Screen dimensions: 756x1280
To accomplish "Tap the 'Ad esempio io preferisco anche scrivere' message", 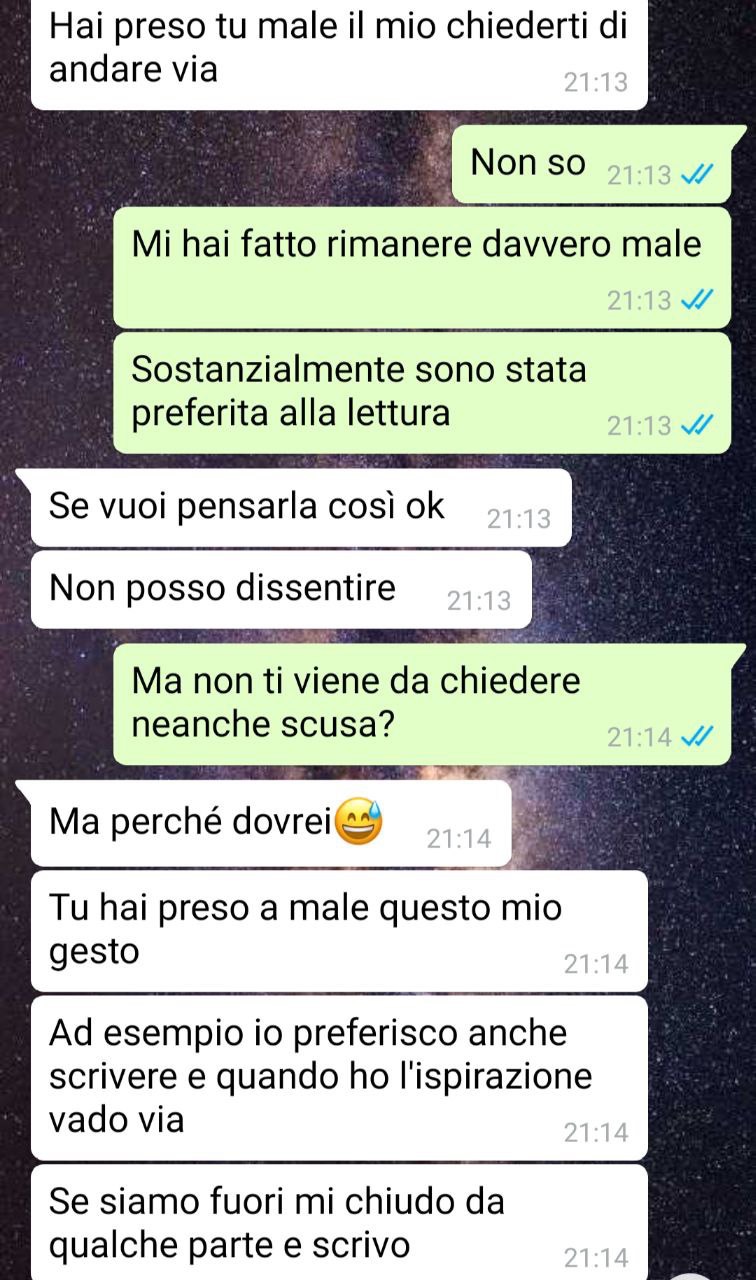I will pyautogui.click(x=339, y=1076).
